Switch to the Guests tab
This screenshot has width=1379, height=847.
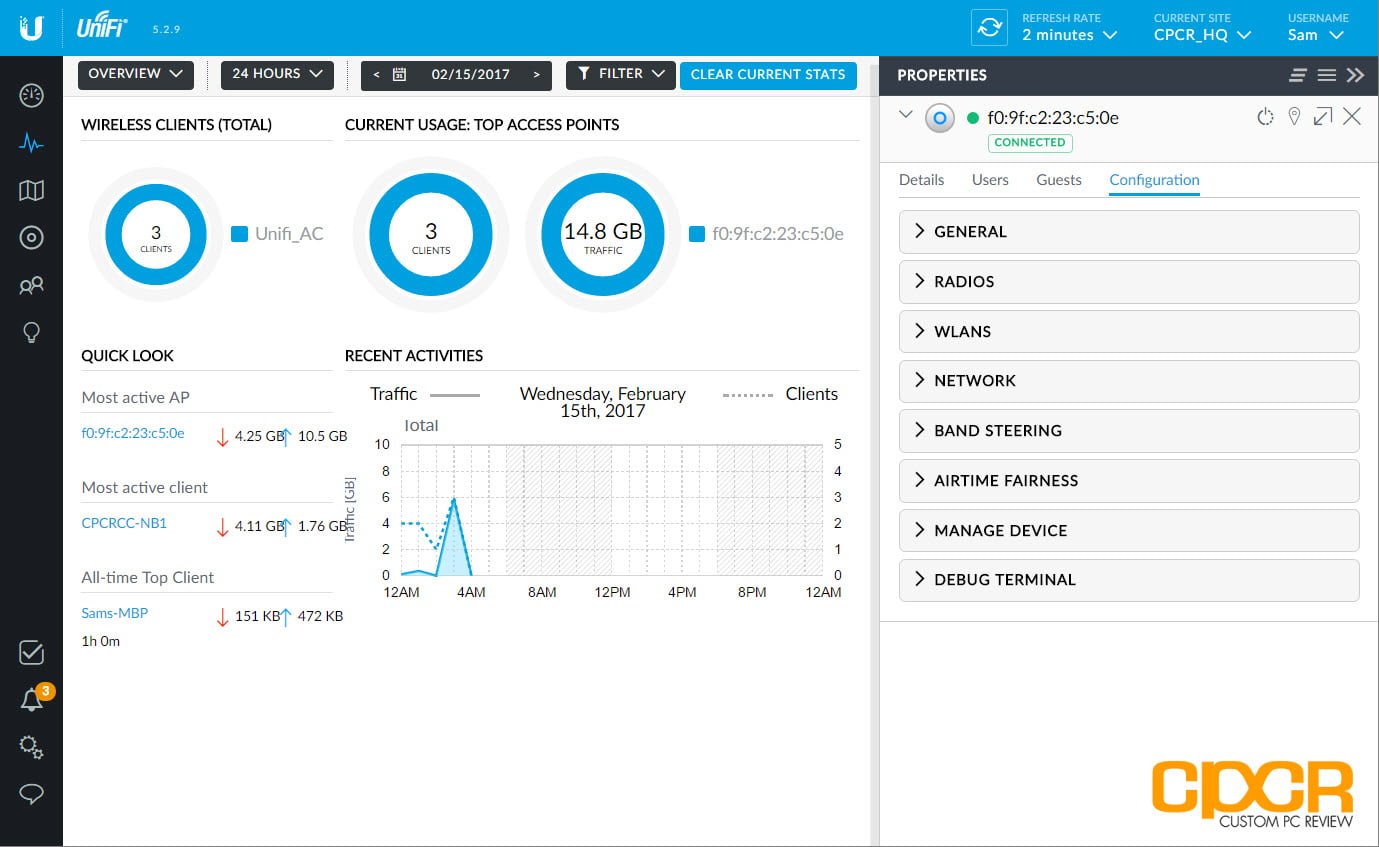point(1059,180)
